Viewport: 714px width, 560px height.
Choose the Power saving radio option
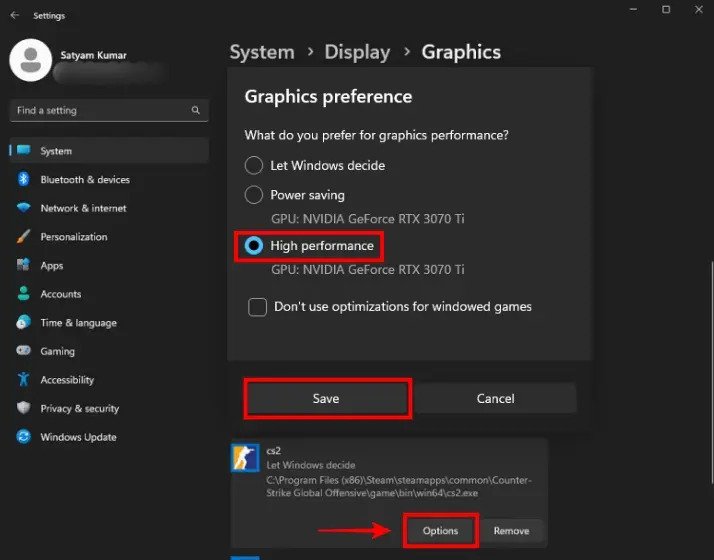click(254, 195)
